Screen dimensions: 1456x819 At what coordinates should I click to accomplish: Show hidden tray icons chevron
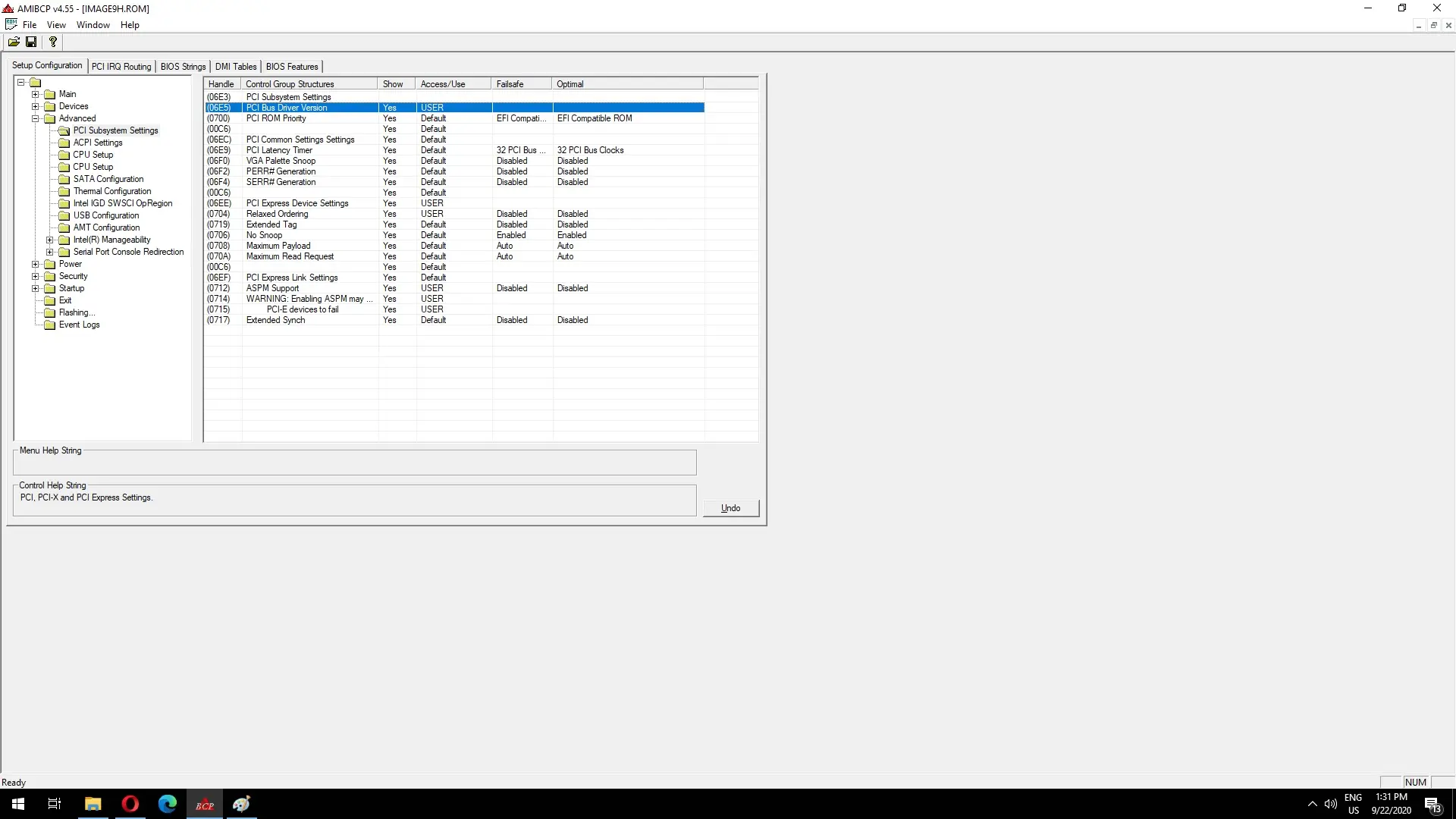point(1312,804)
